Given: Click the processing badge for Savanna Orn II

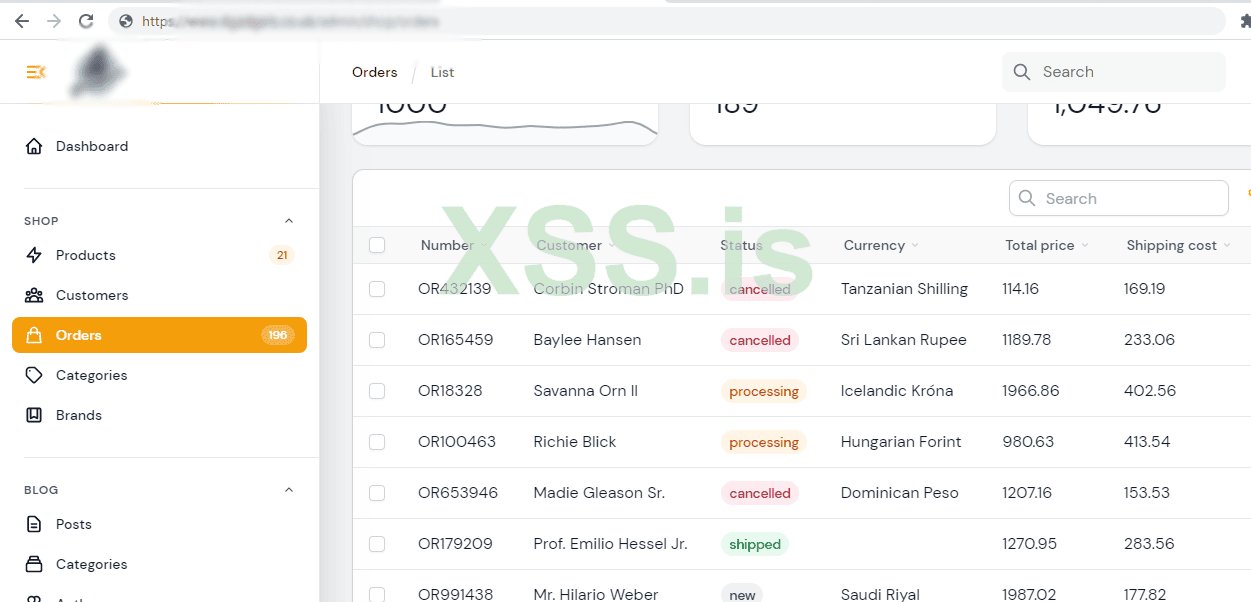Looking at the screenshot, I should click(764, 391).
